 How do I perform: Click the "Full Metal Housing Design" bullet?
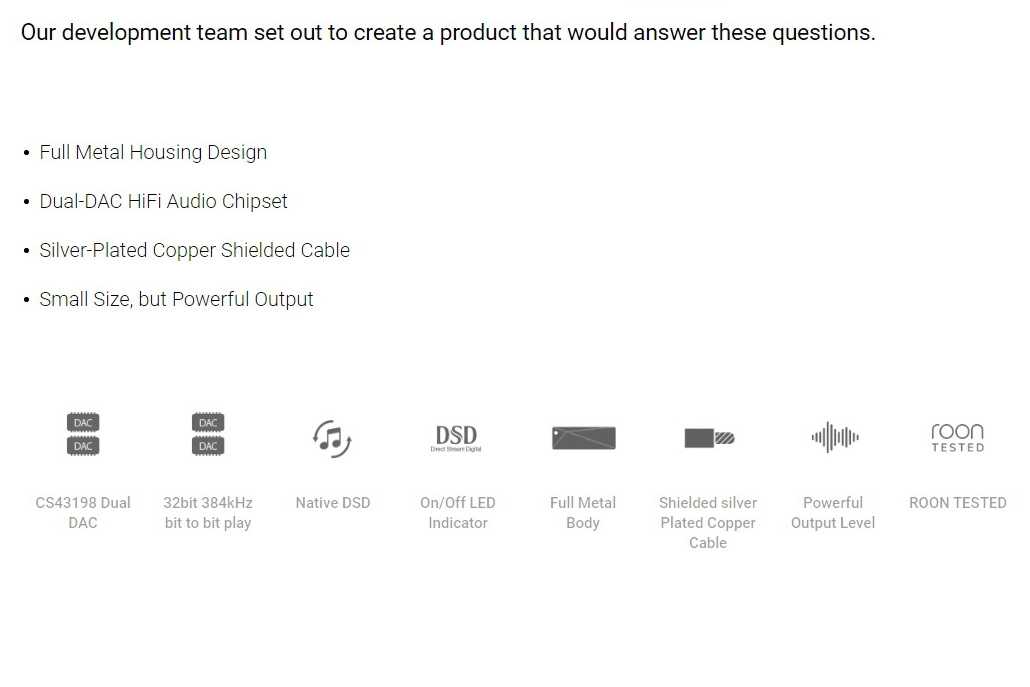[x=153, y=152]
